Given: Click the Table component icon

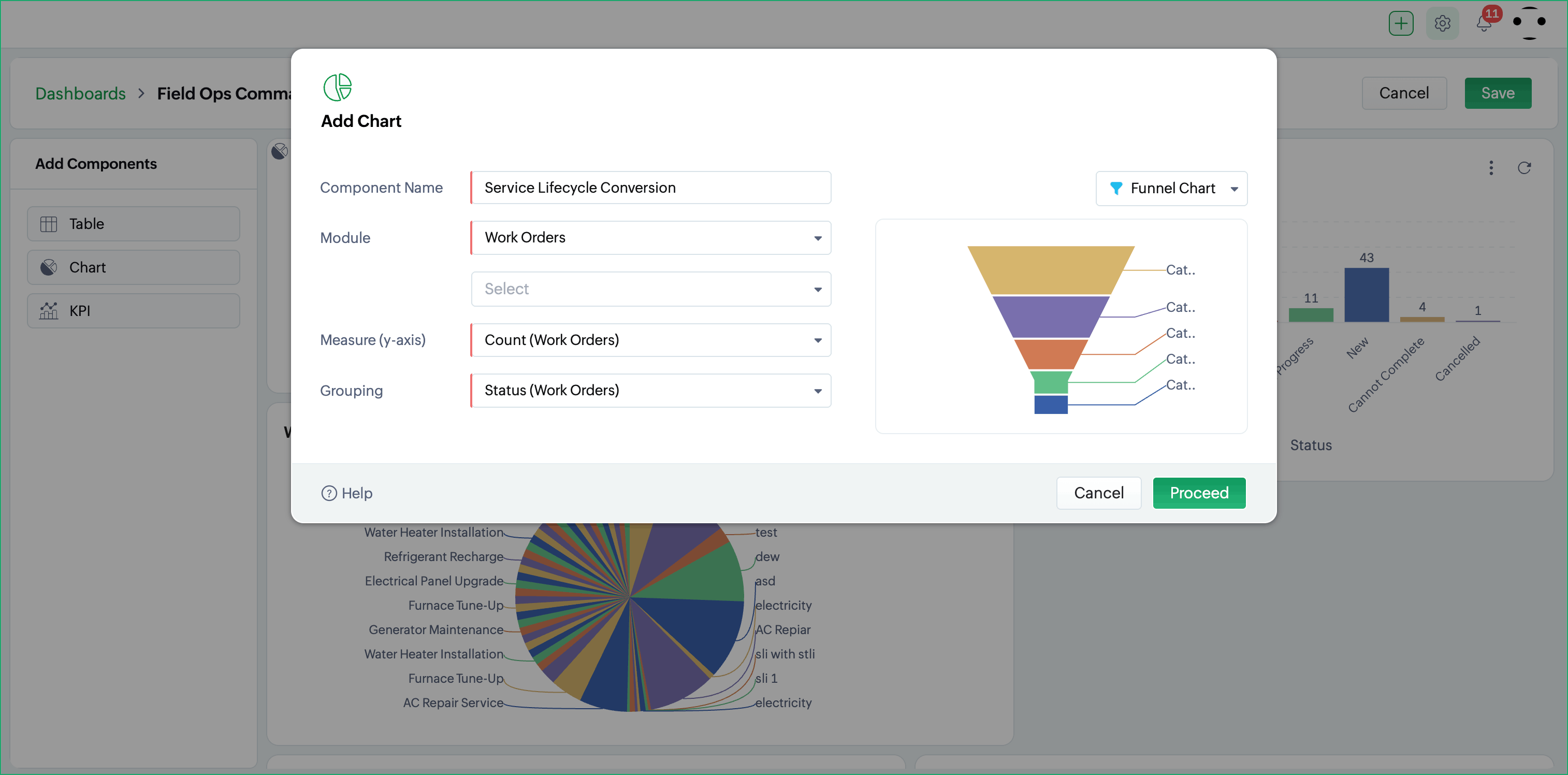Looking at the screenshot, I should 49,224.
